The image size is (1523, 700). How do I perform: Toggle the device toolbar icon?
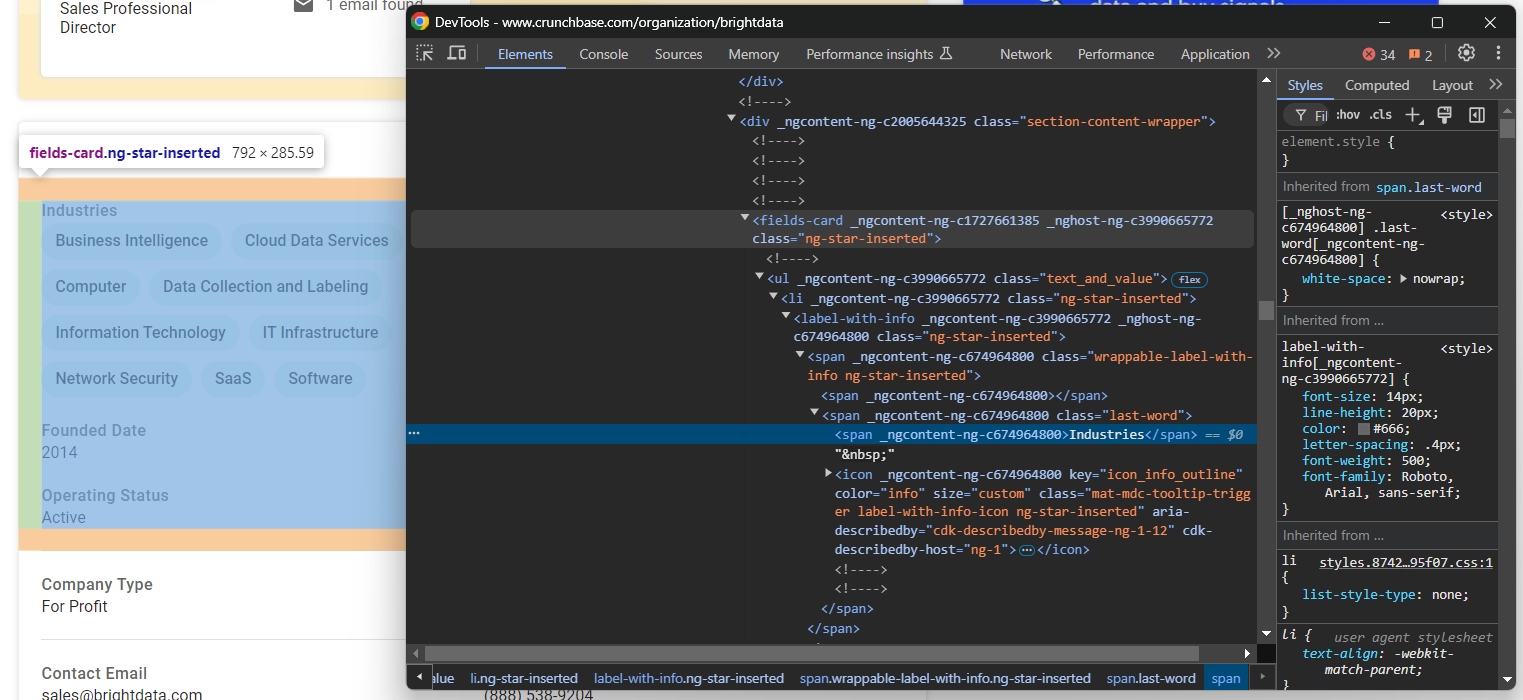pos(457,54)
